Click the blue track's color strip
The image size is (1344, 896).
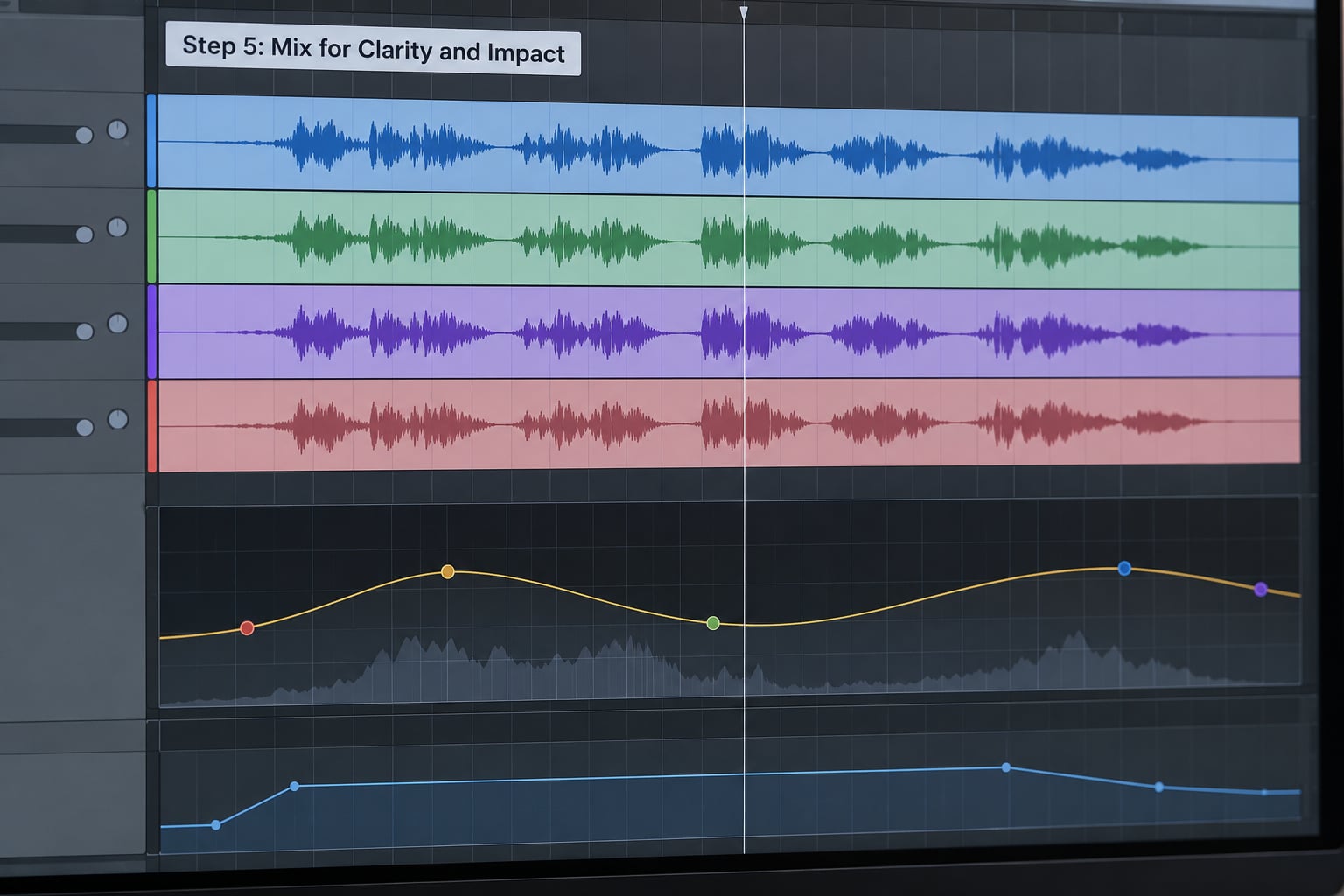(x=151, y=141)
